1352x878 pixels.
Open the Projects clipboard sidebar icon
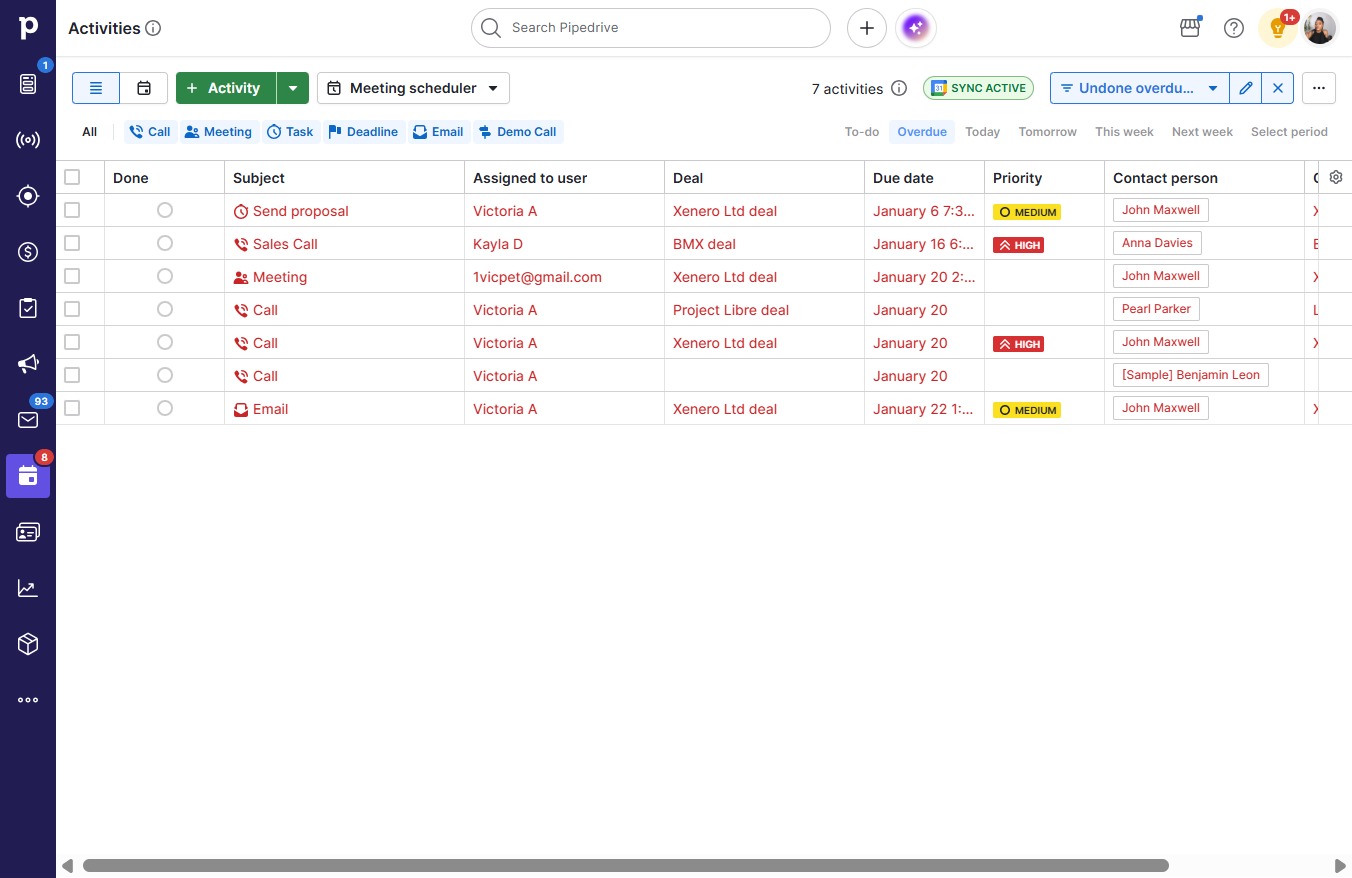pyautogui.click(x=28, y=308)
